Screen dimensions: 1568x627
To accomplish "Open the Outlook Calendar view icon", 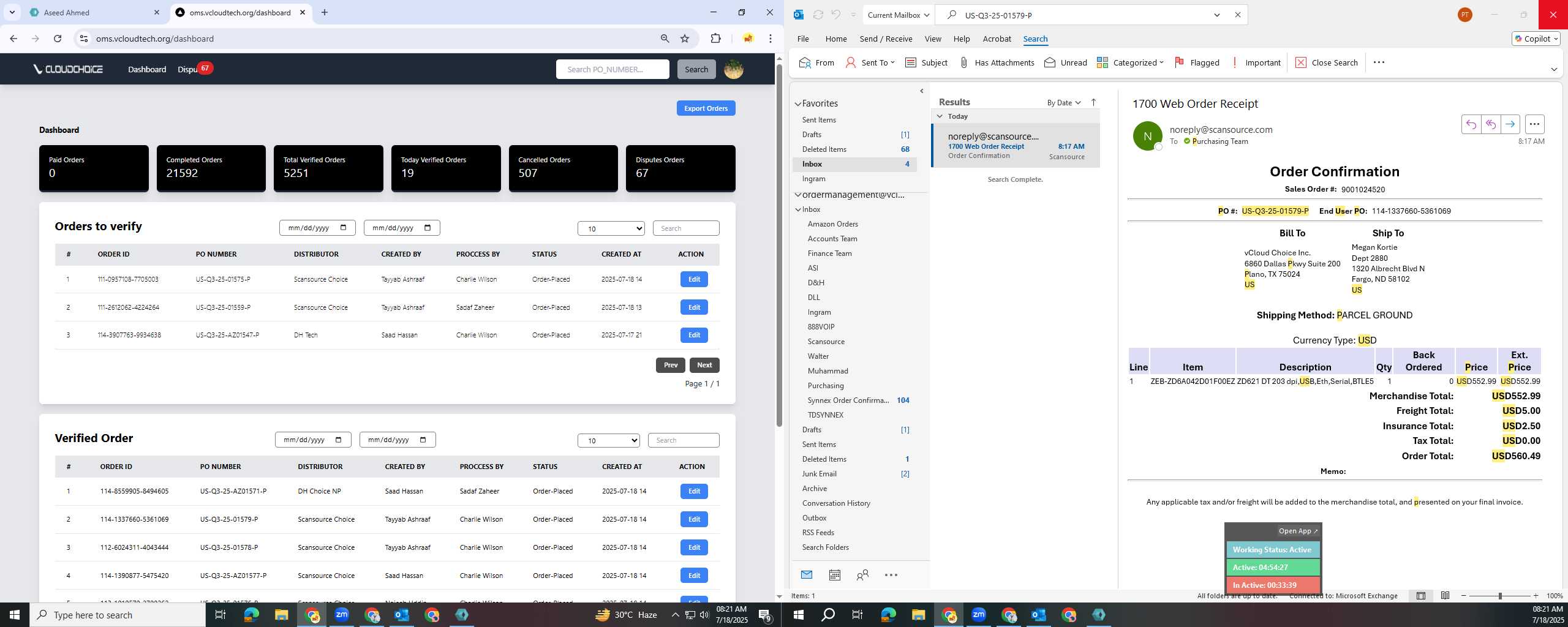I will pos(834,574).
